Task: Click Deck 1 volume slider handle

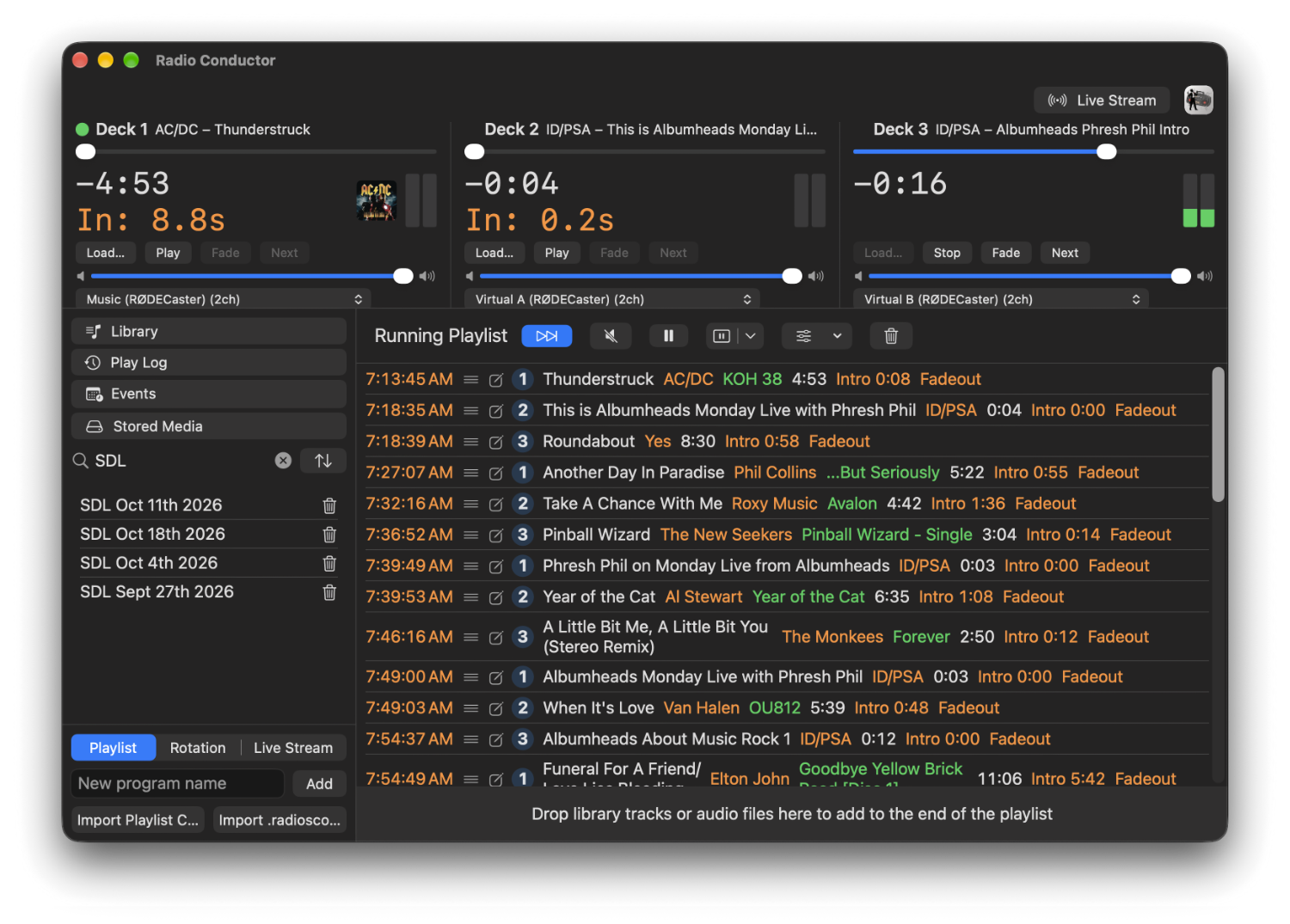Action: coord(403,276)
